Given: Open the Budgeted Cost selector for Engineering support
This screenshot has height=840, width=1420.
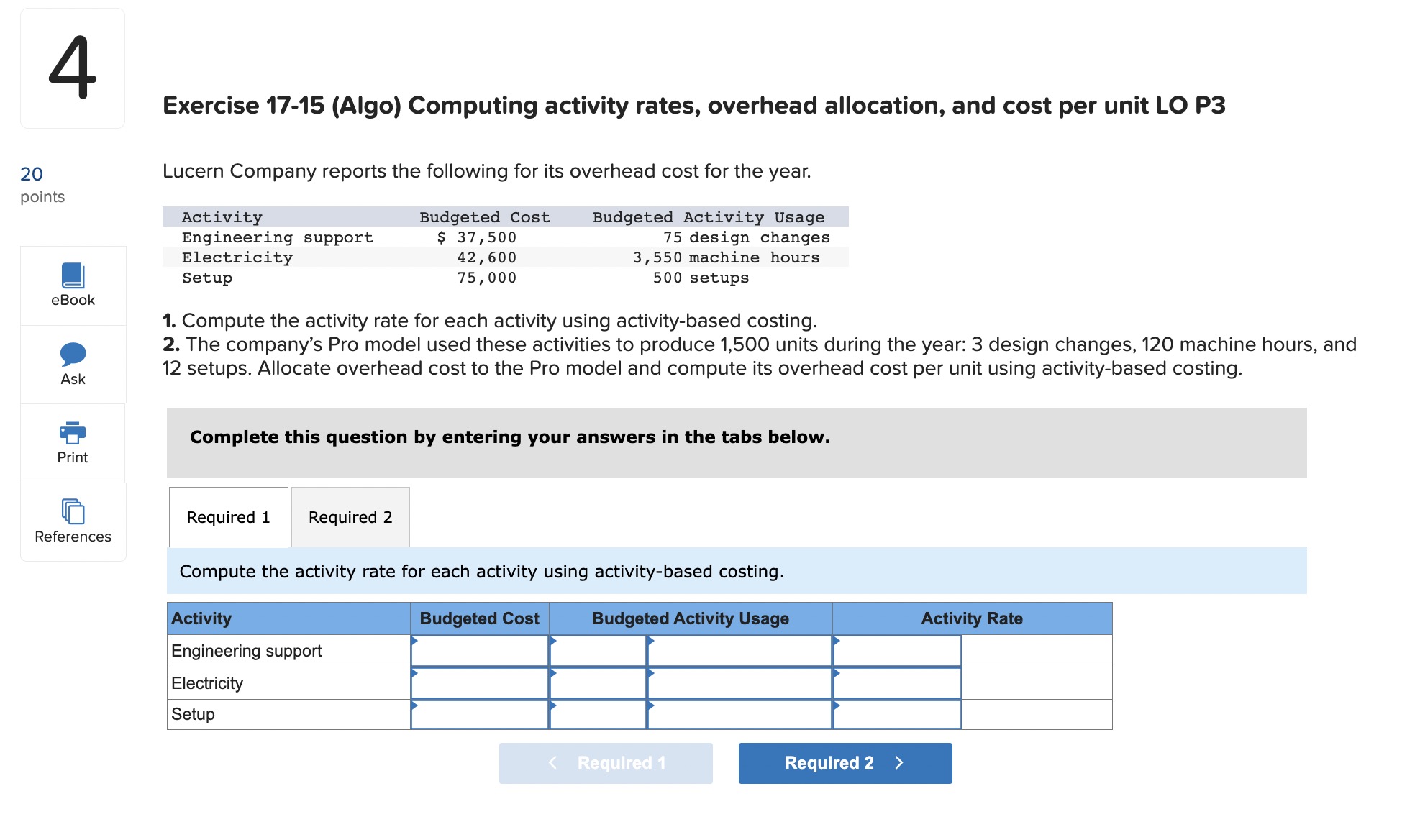Looking at the screenshot, I should click(415, 642).
